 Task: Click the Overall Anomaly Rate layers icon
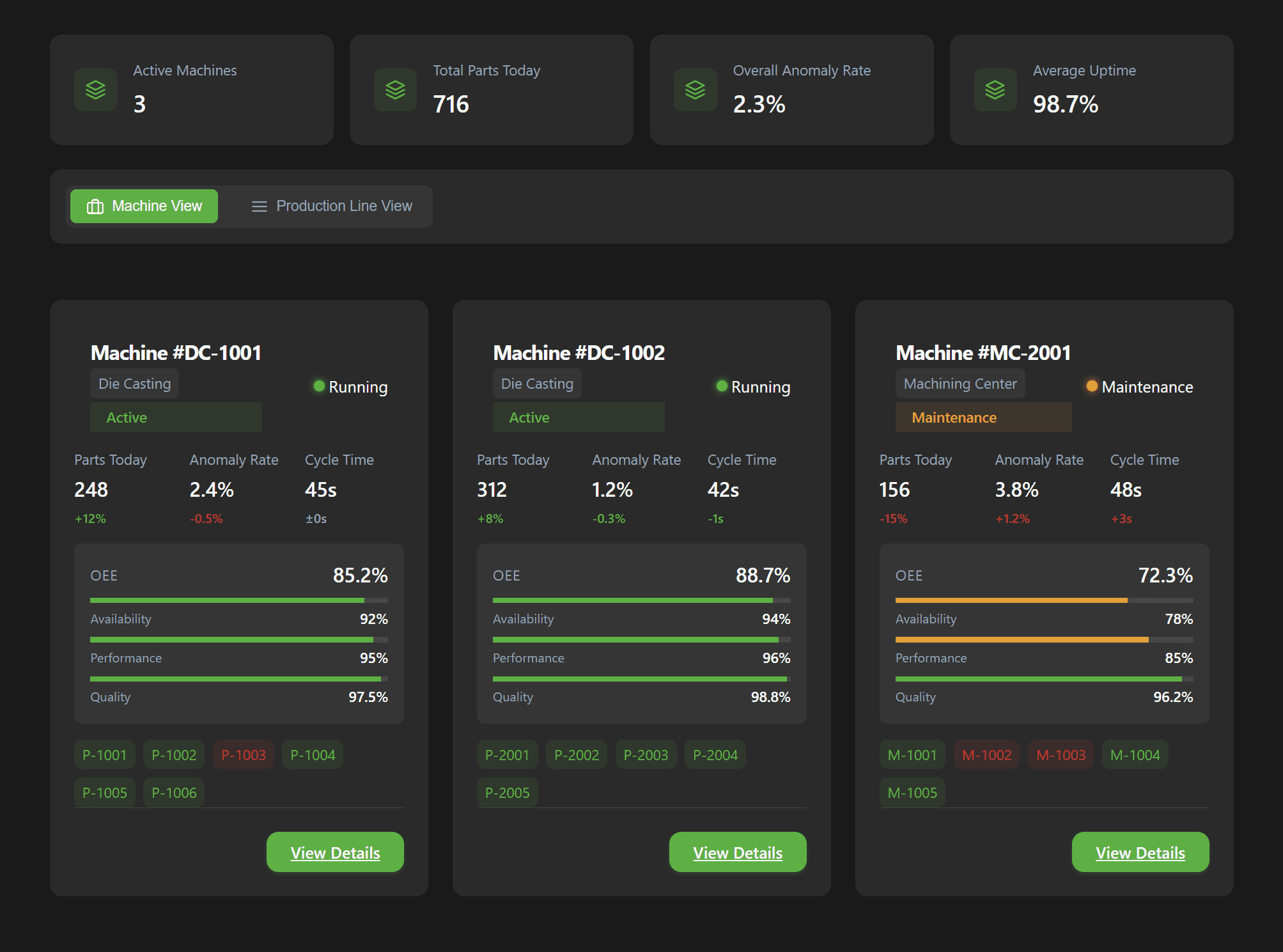tap(695, 90)
